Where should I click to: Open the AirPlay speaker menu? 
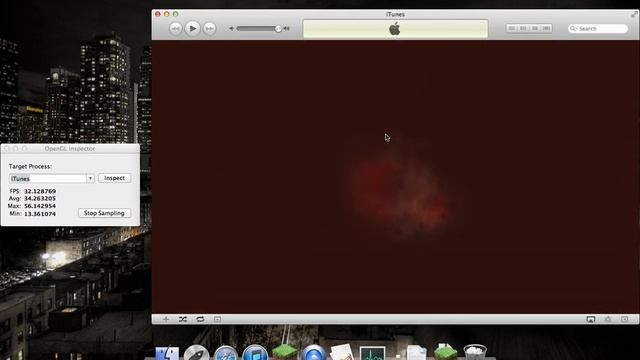pyautogui.click(x=591, y=319)
